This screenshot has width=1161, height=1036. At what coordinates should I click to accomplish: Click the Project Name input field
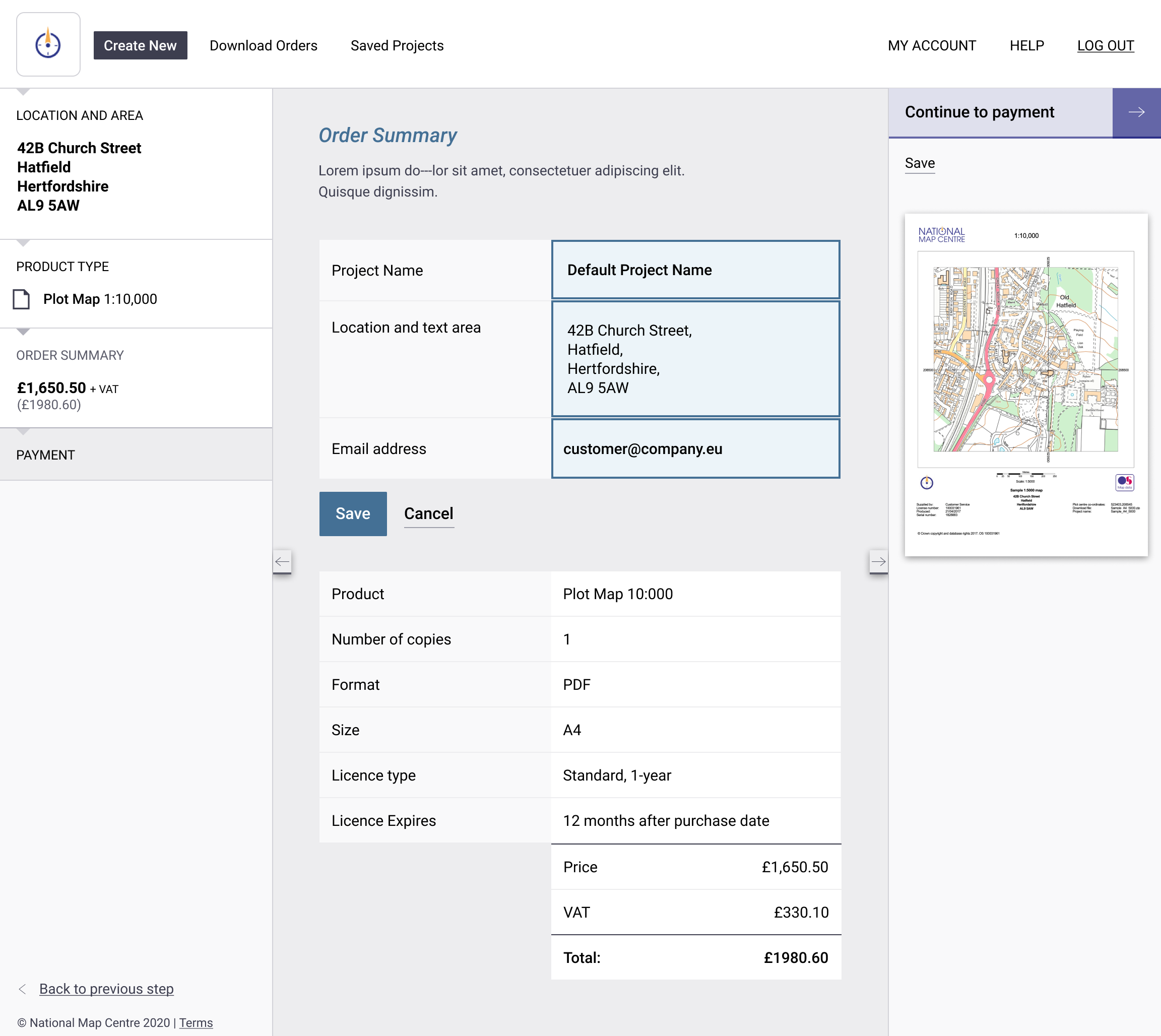[x=695, y=270]
